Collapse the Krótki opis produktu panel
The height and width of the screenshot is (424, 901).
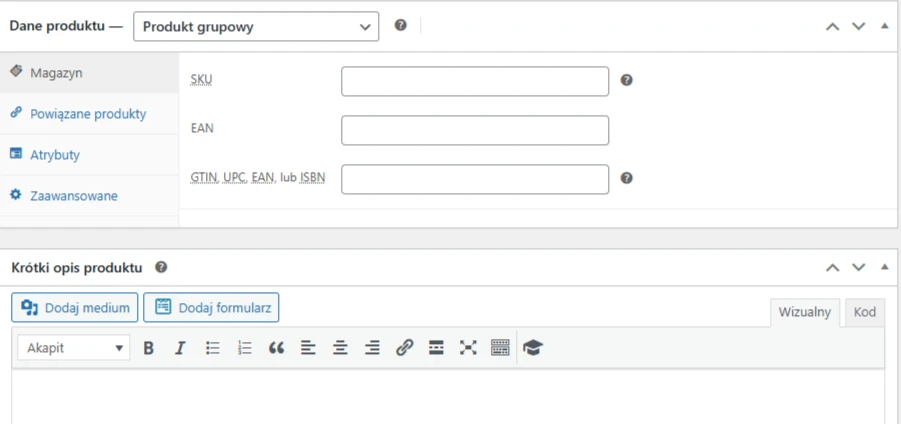(884, 267)
